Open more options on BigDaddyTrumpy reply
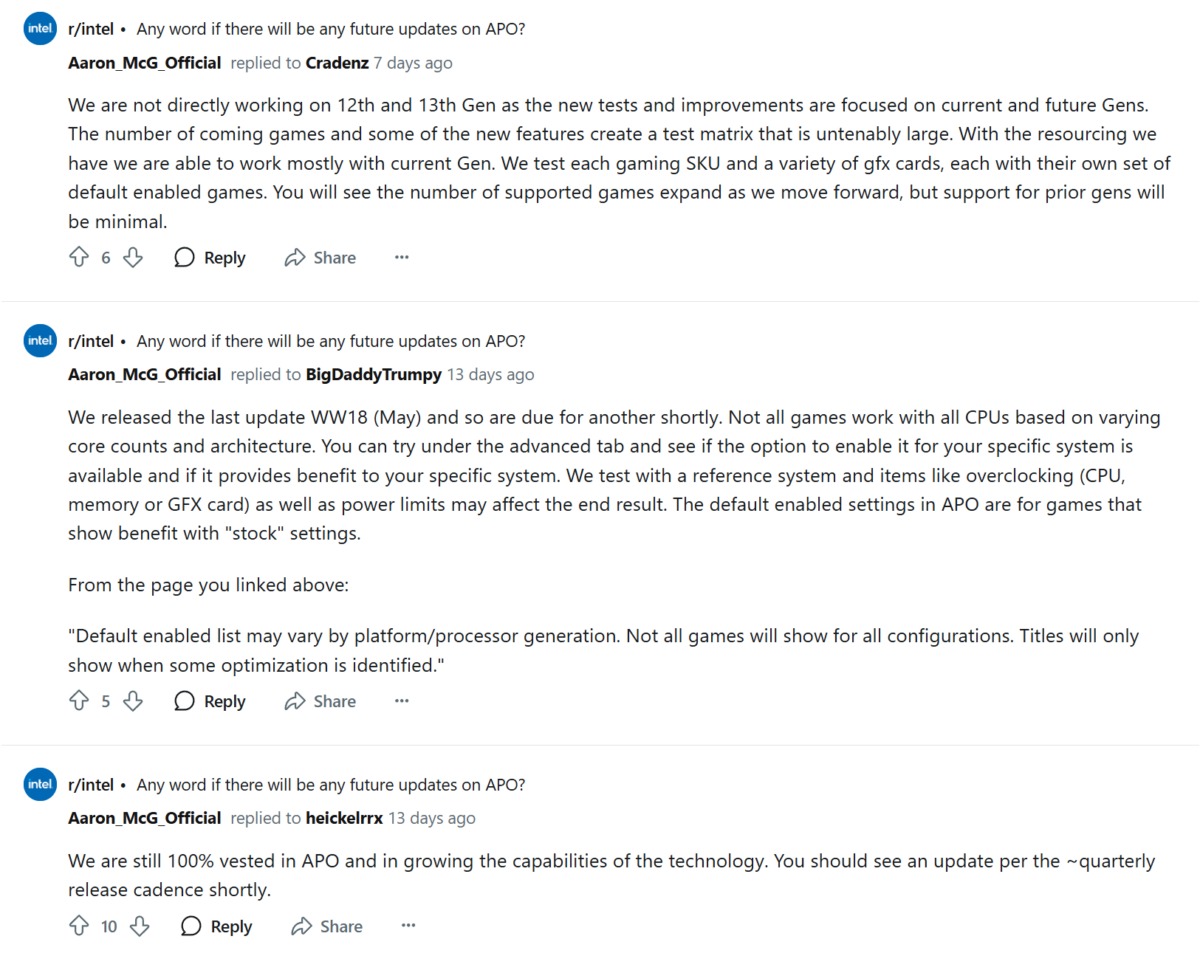 402,702
